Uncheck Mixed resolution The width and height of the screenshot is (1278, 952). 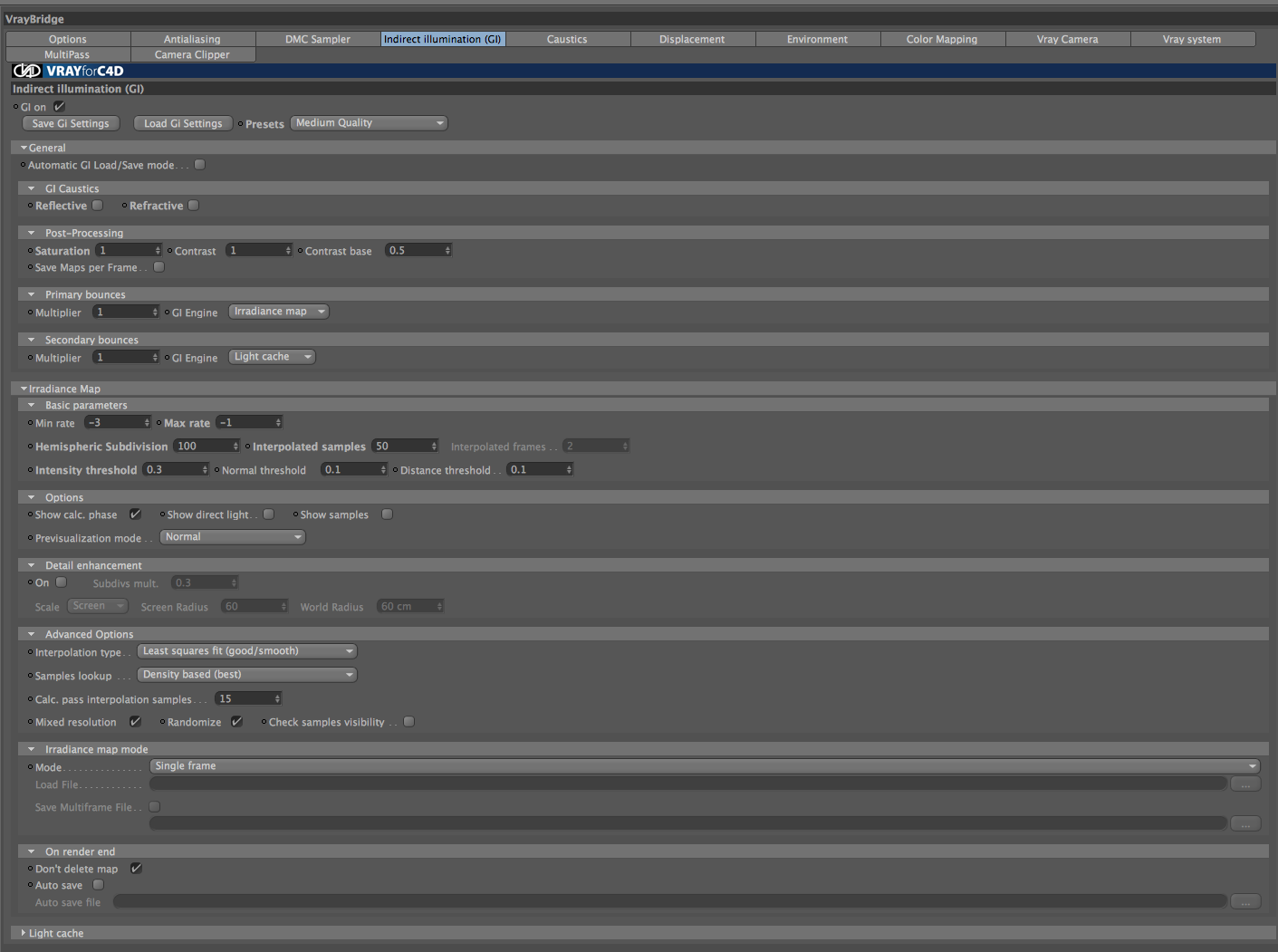point(135,722)
